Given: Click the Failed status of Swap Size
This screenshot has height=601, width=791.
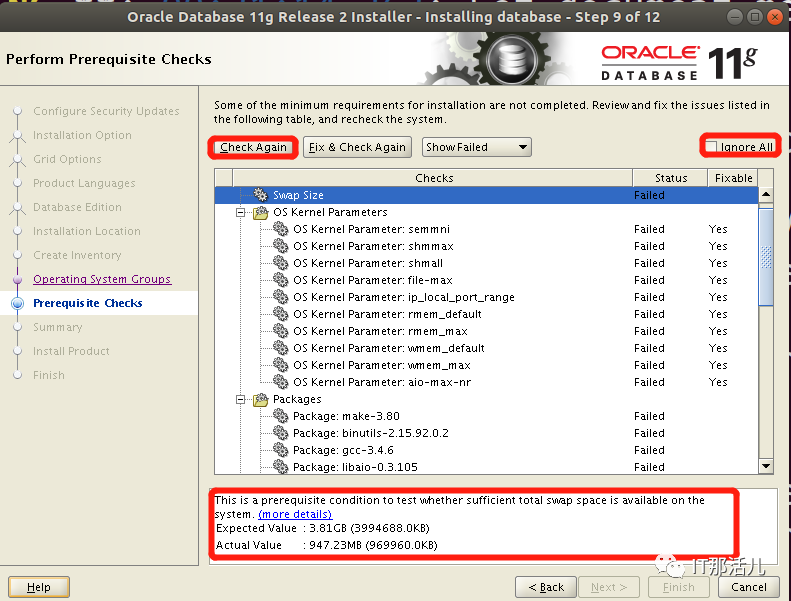Looking at the screenshot, I should (649, 195).
